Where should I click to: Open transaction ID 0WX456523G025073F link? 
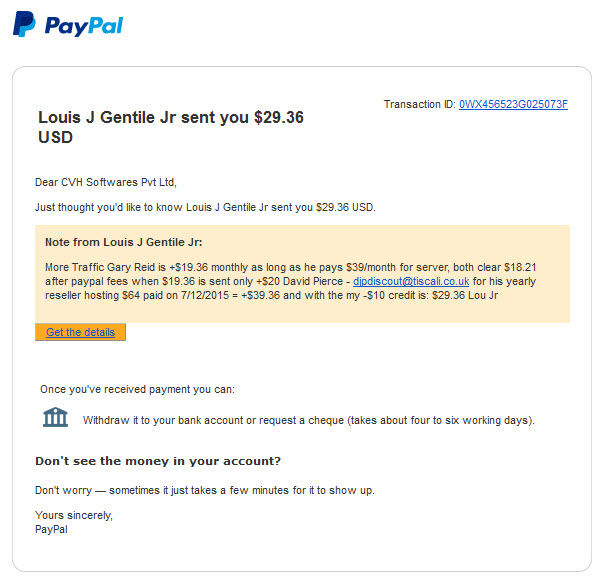tap(513, 104)
